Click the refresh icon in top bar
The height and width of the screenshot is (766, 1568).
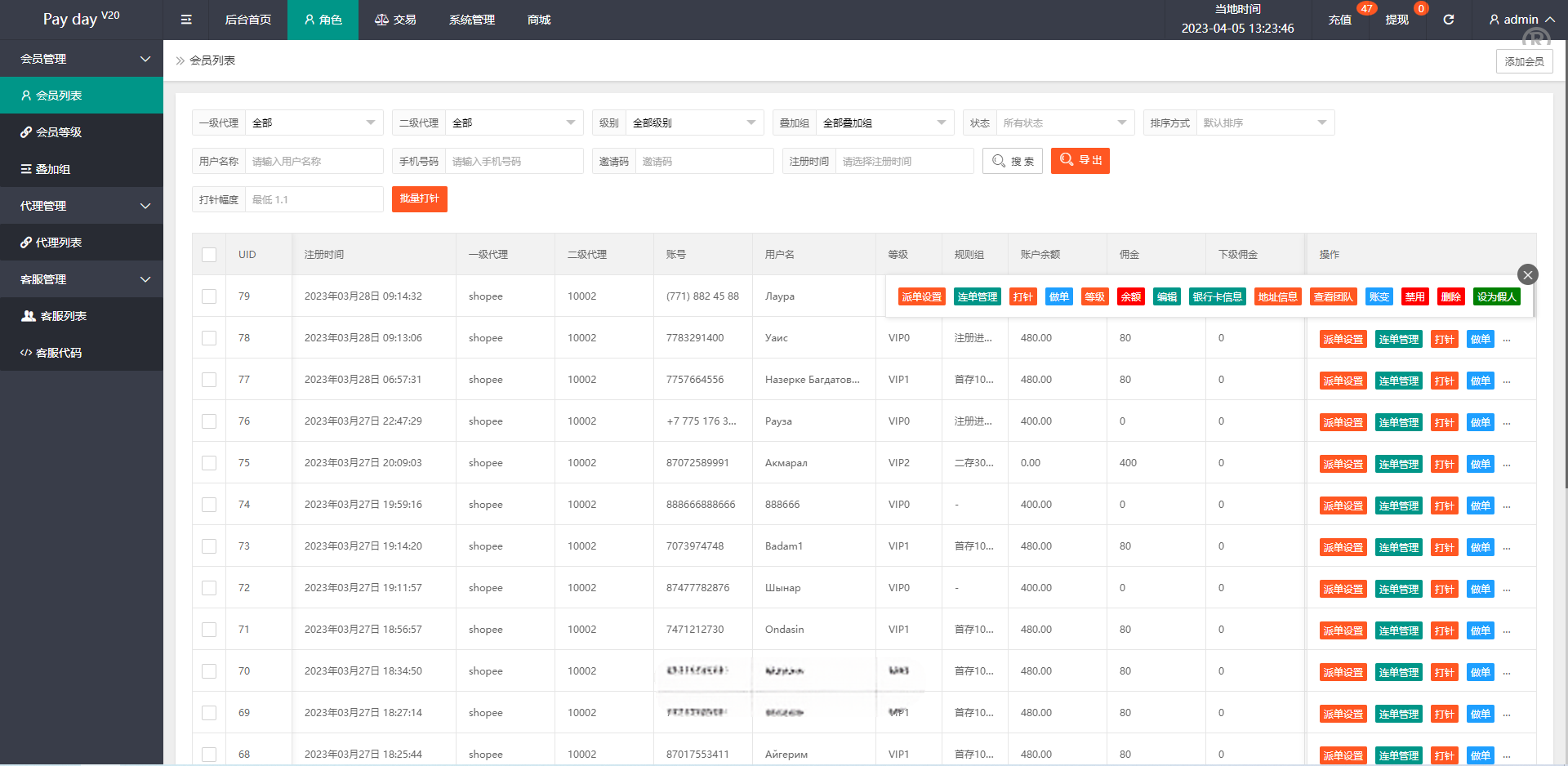(x=1448, y=20)
